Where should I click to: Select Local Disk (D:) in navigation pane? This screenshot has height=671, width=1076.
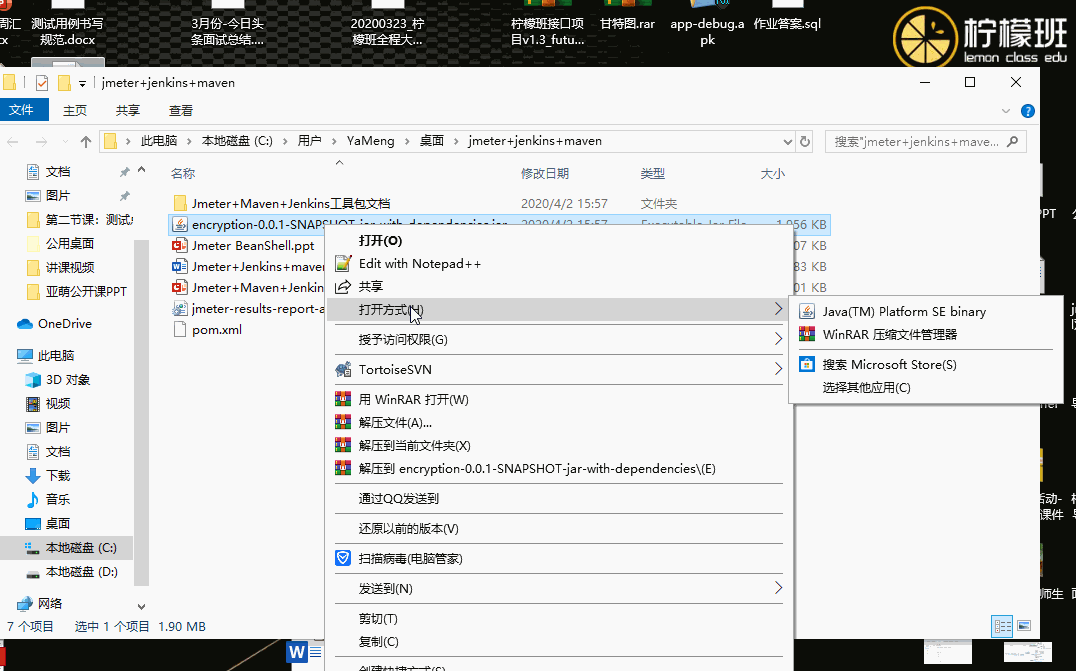click(81, 572)
